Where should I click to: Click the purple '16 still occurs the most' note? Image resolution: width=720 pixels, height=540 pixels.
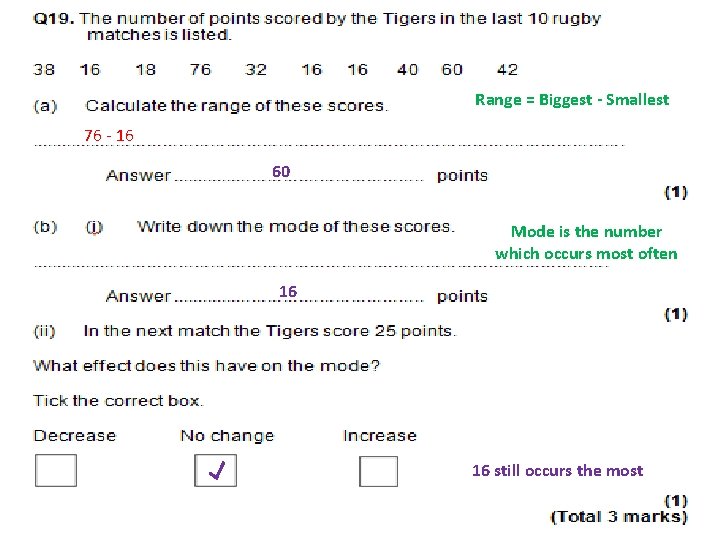click(557, 471)
